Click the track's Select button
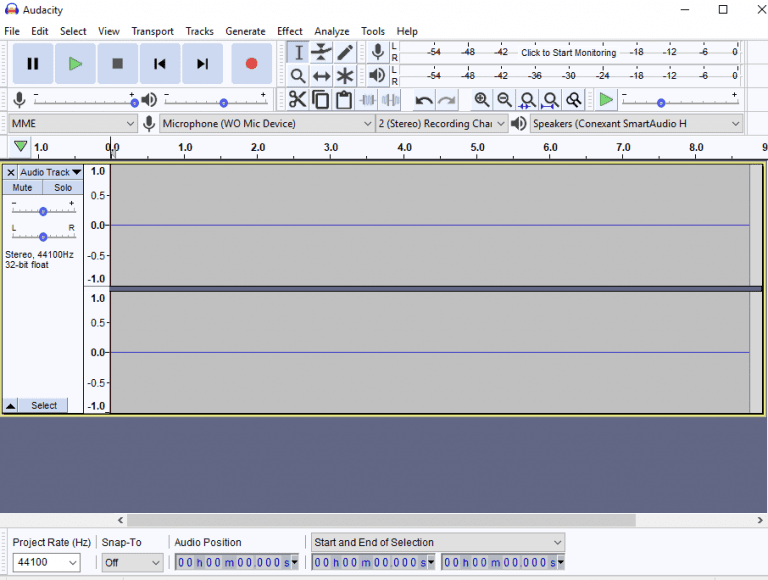The width and height of the screenshot is (768, 580). 44,406
